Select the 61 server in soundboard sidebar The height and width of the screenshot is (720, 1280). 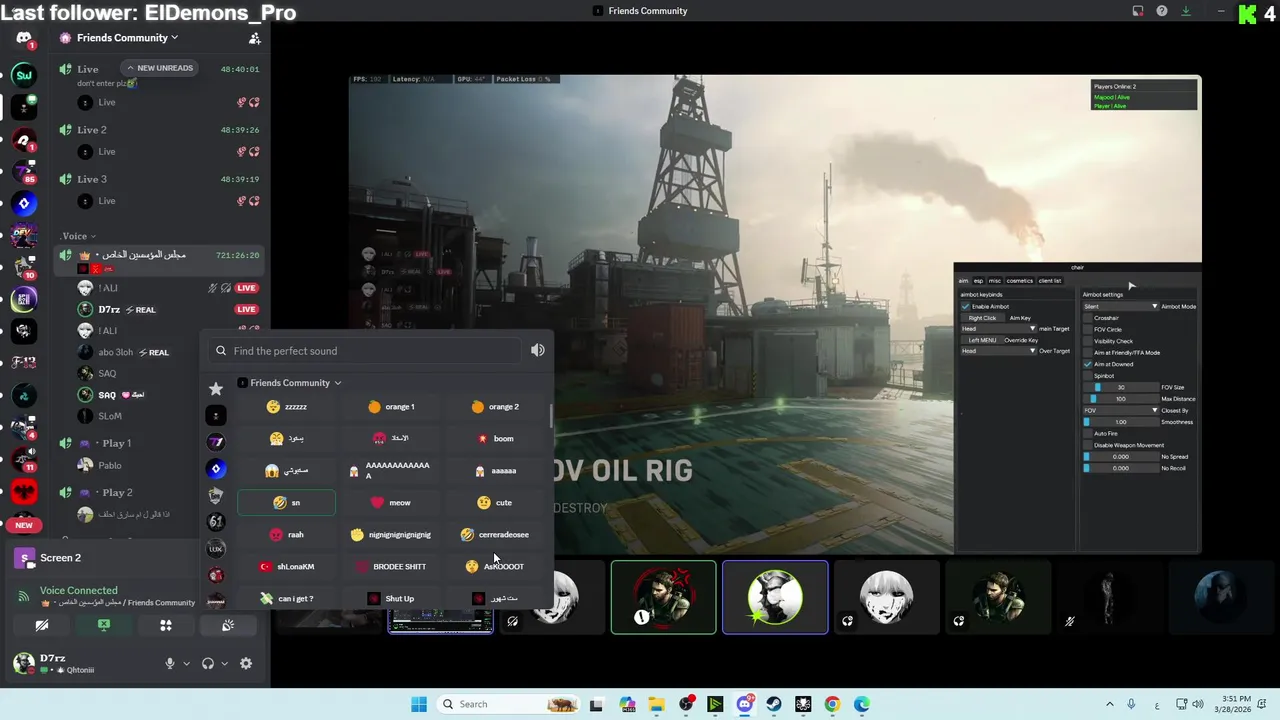(216, 522)
